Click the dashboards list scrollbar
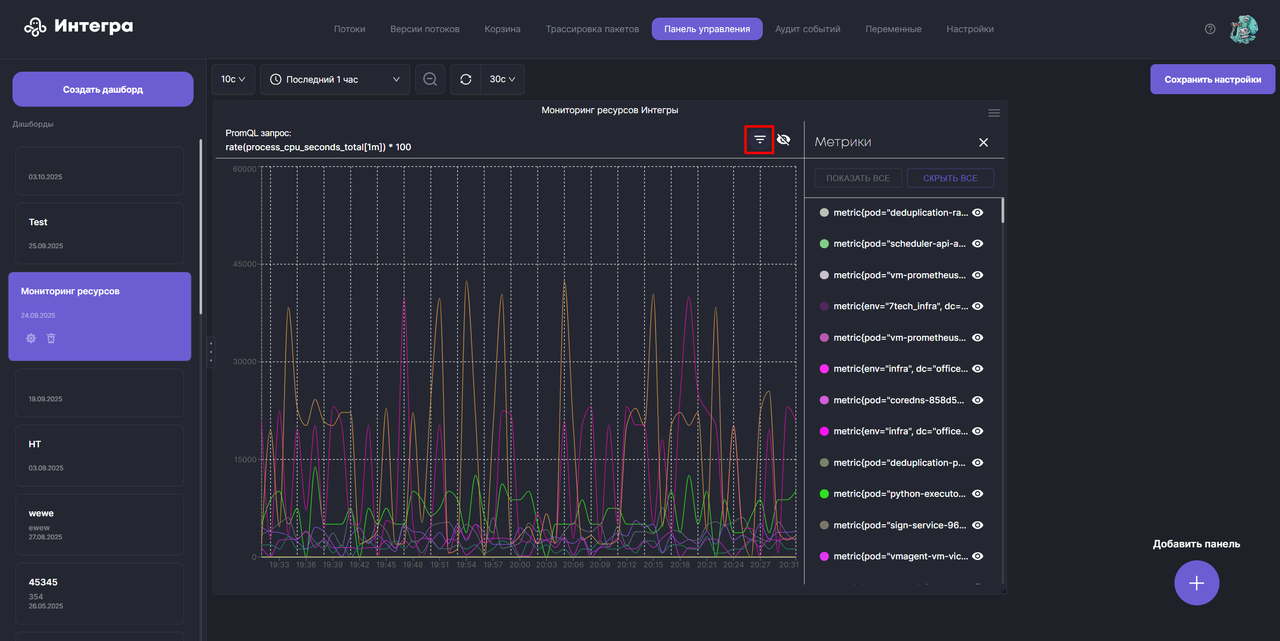The width and height of the screenshot is (1280, 641). (201, 225)
